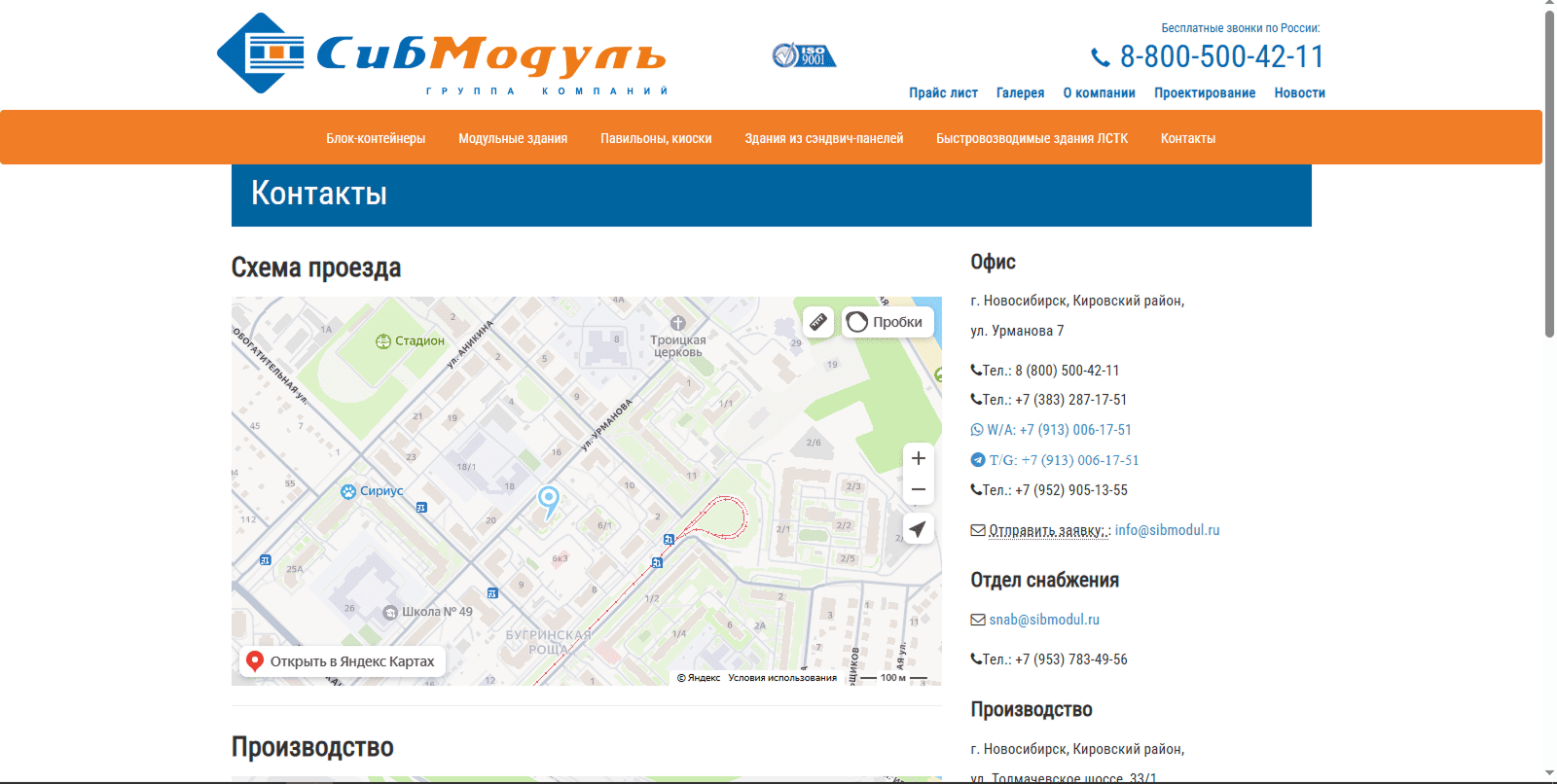Screen dimensions: 1557x784
Task: Click the blue location pin marker on the map
Action: point(549,501)
